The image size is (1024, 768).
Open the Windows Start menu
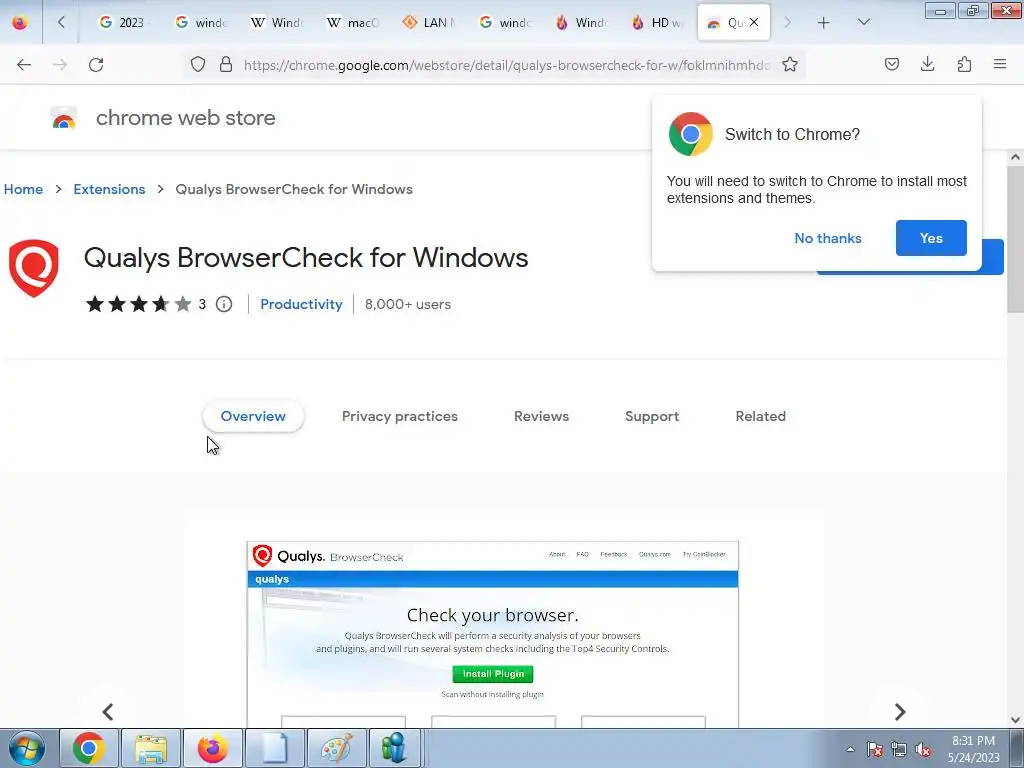[x=27, y=748]
